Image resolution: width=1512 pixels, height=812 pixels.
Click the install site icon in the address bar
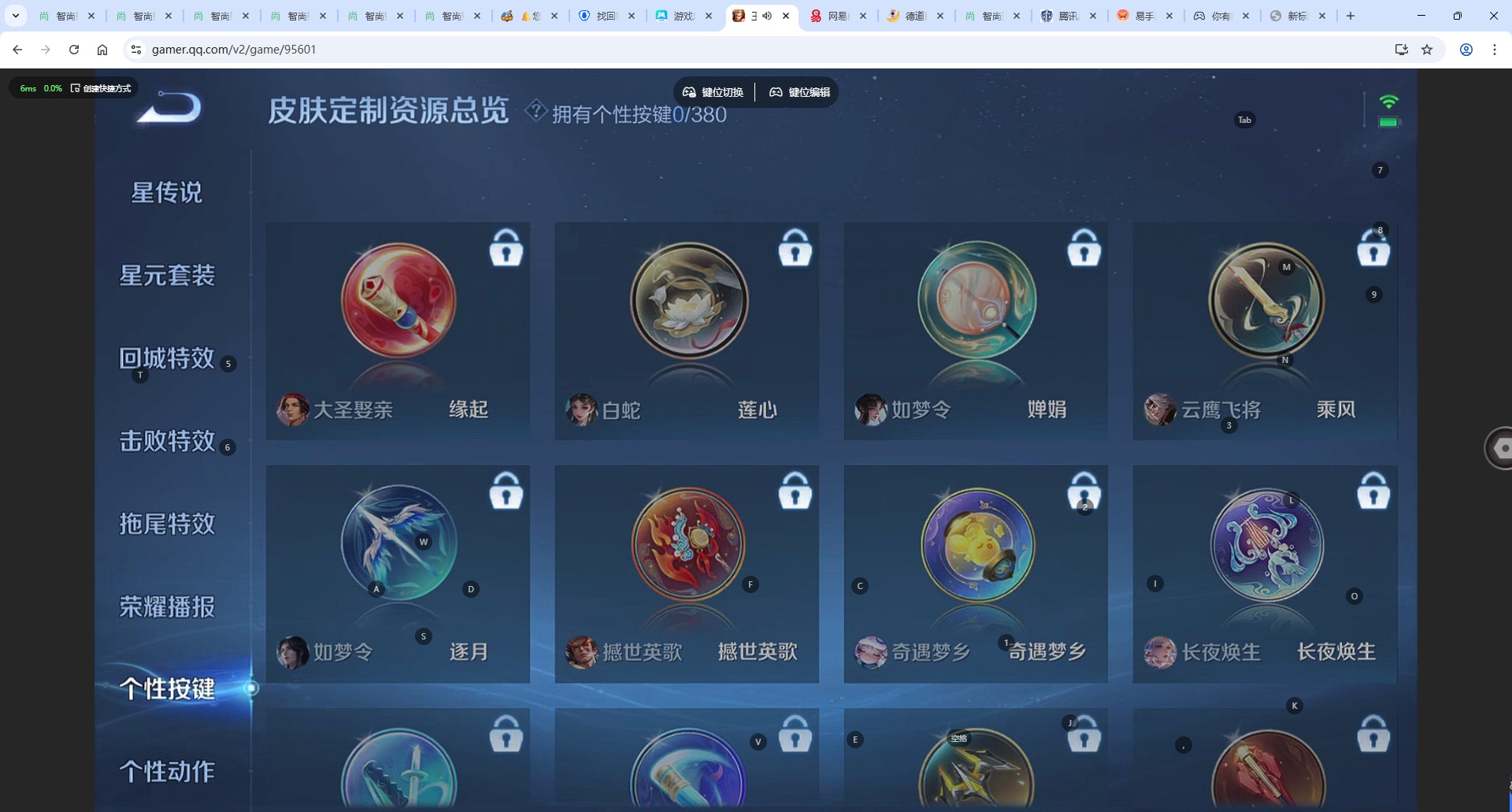tap(1401, 49)
